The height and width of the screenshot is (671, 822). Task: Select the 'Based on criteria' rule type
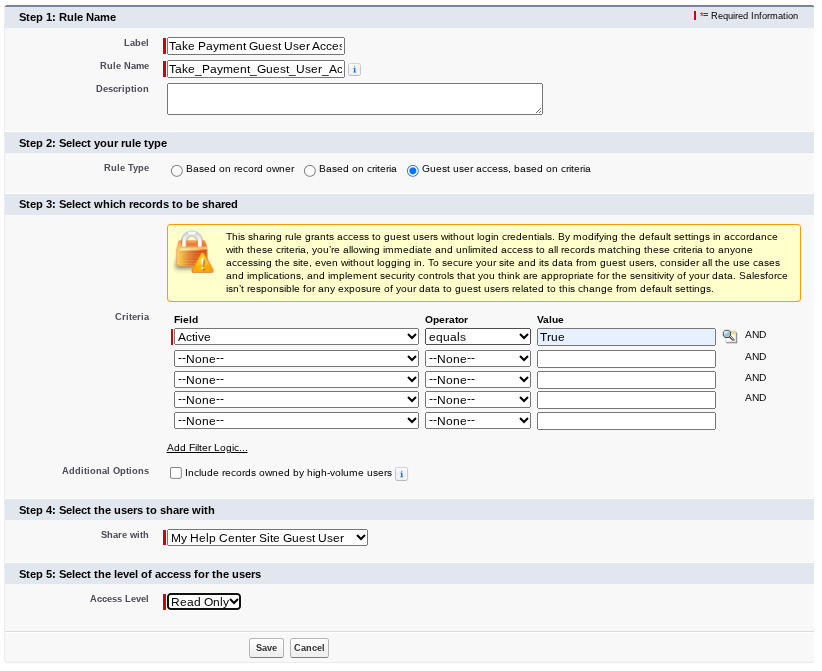tap(310, 170)
